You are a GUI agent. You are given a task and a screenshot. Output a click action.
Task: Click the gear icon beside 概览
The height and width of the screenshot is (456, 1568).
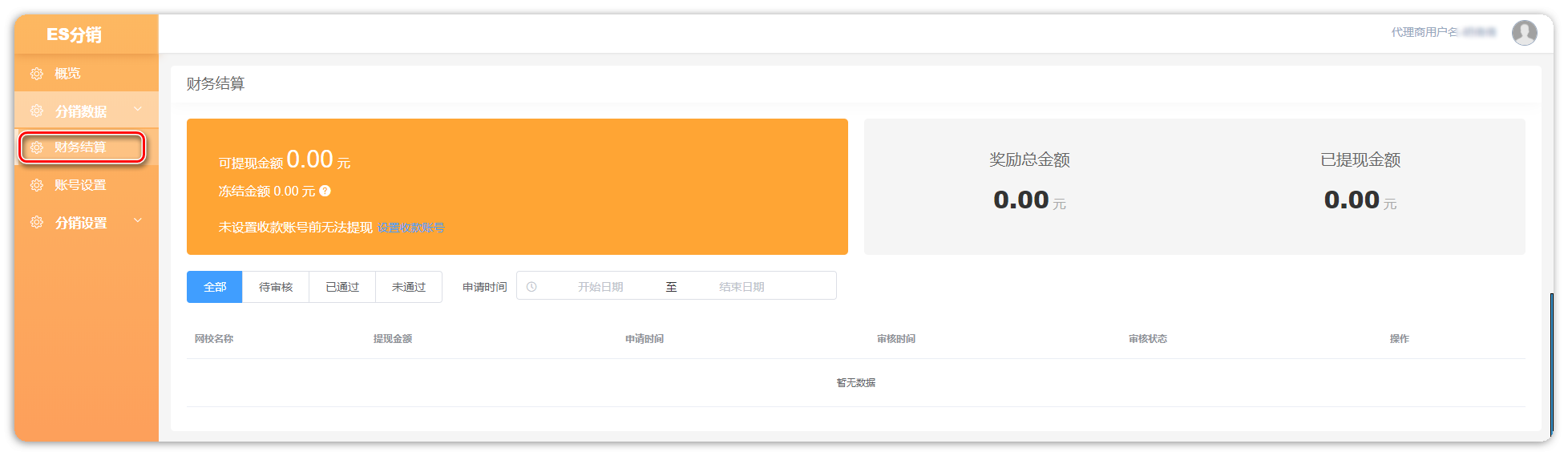click(x=37, y=74)
